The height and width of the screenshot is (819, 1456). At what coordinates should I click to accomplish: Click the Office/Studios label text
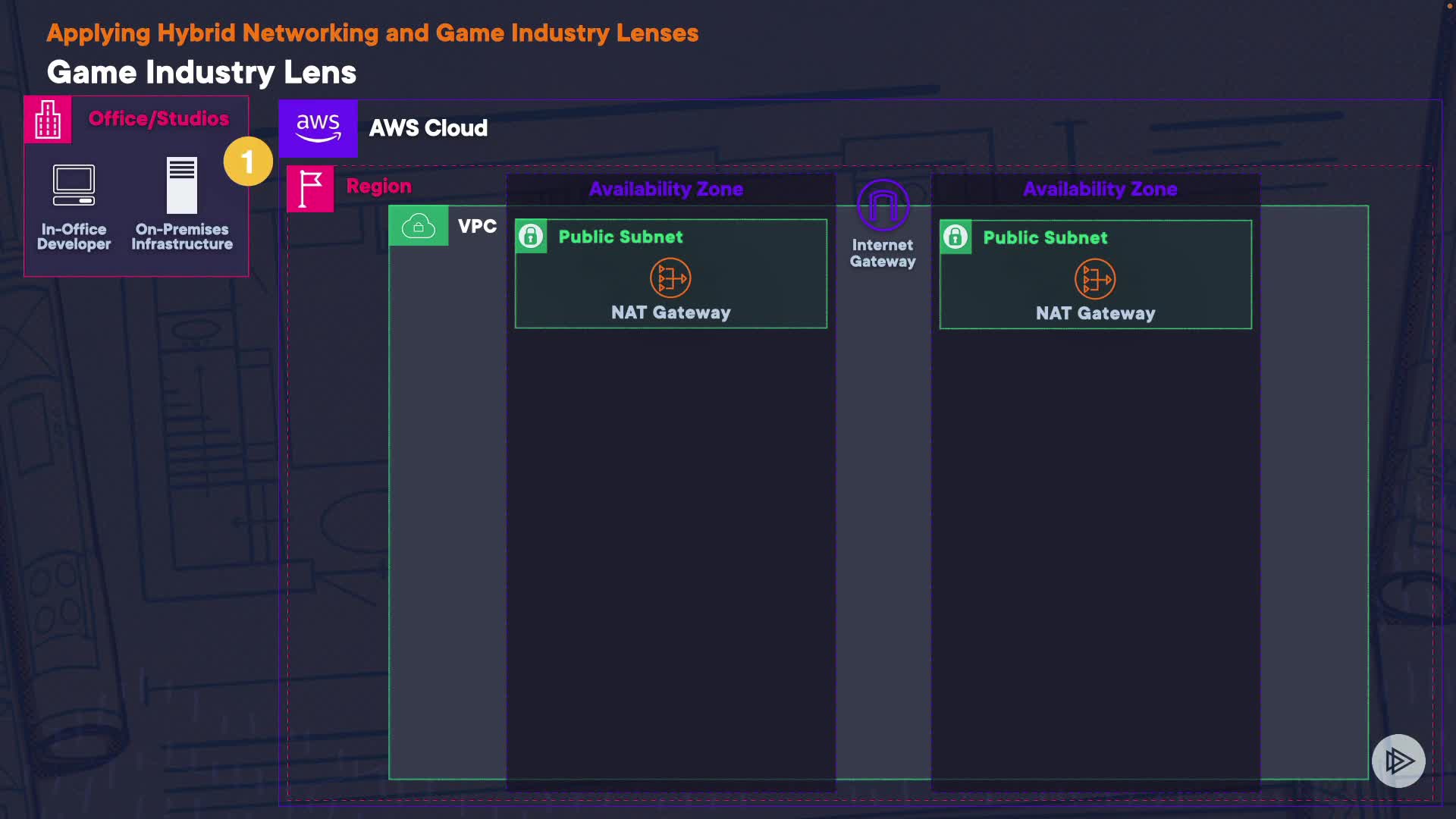click(158, 118)
